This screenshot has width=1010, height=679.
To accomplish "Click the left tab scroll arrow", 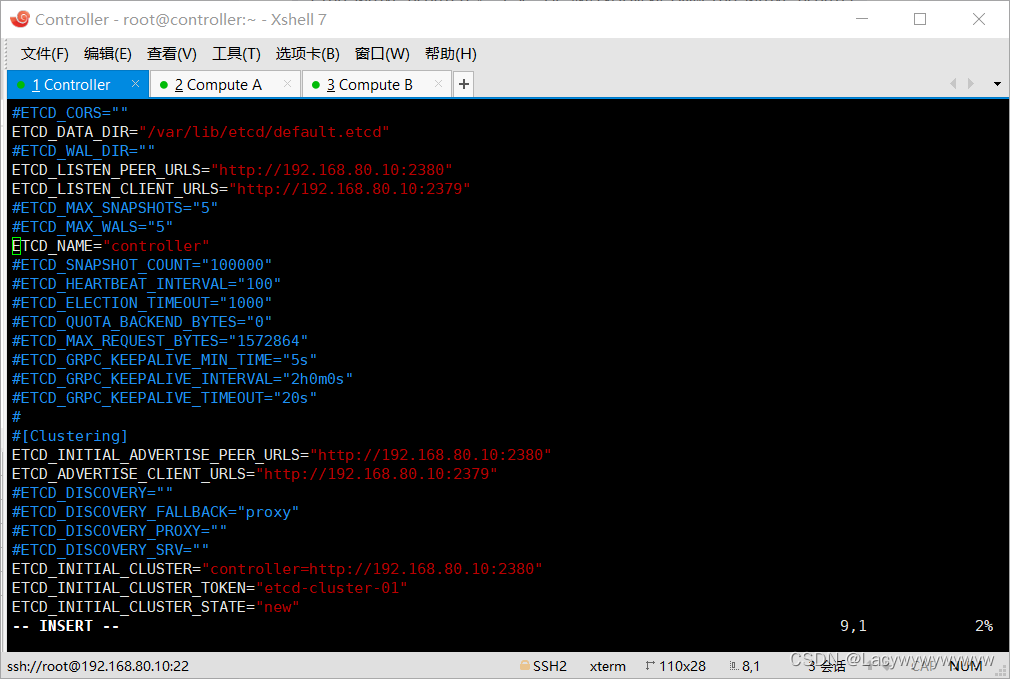I will pos(952,84).
